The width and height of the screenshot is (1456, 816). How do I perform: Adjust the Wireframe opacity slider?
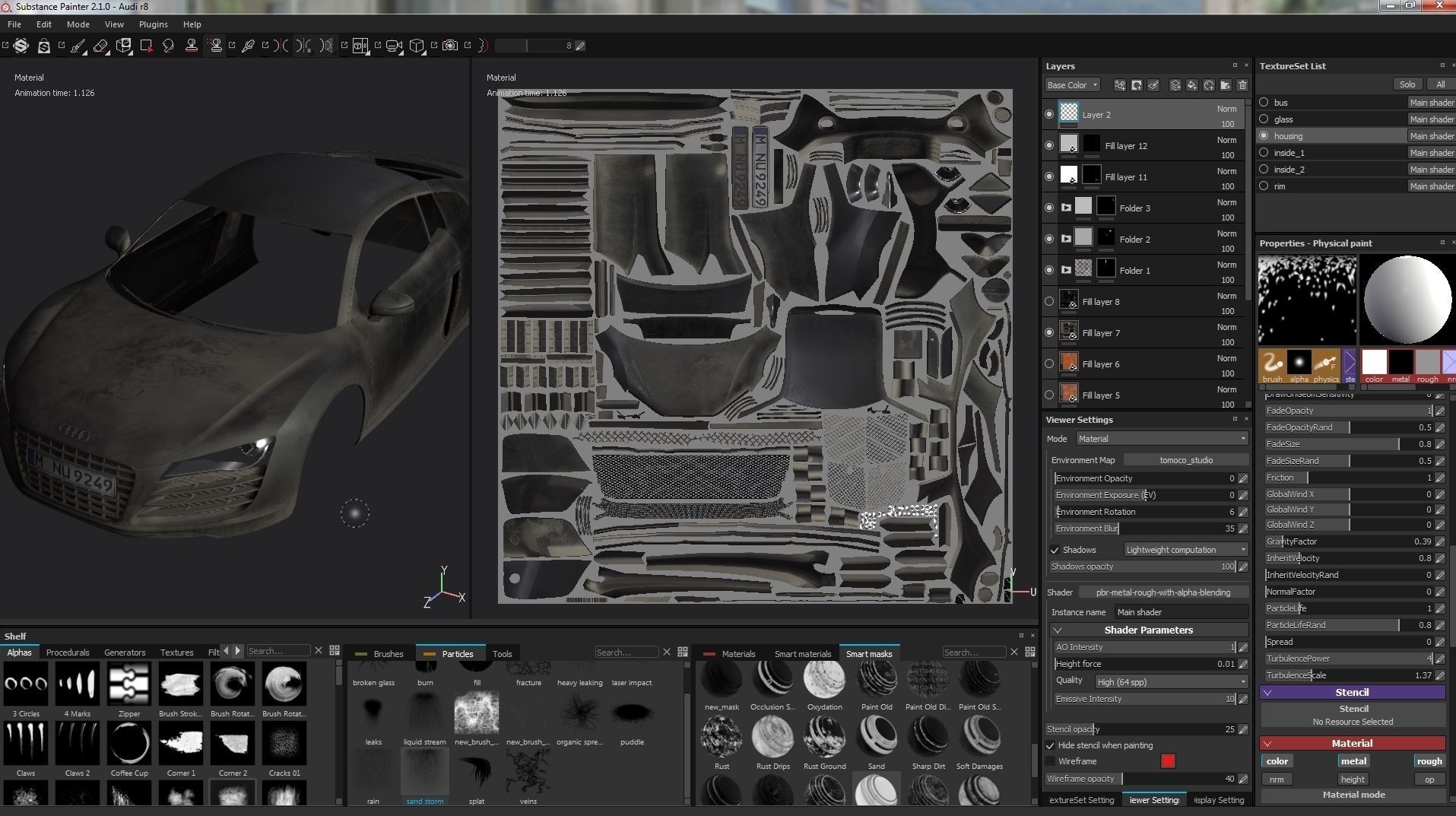pyautogui.click(x=1140, y=779)
